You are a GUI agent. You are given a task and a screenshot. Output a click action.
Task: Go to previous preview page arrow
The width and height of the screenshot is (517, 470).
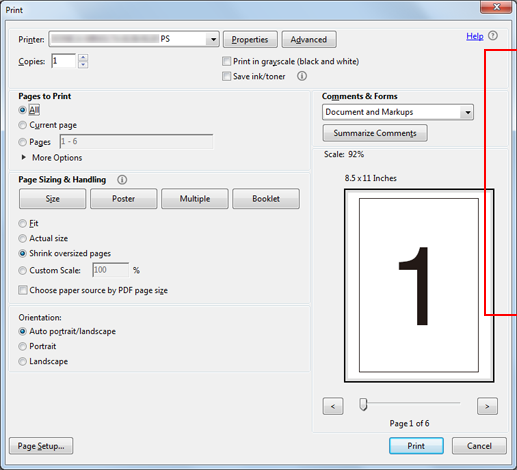(333, 406)
